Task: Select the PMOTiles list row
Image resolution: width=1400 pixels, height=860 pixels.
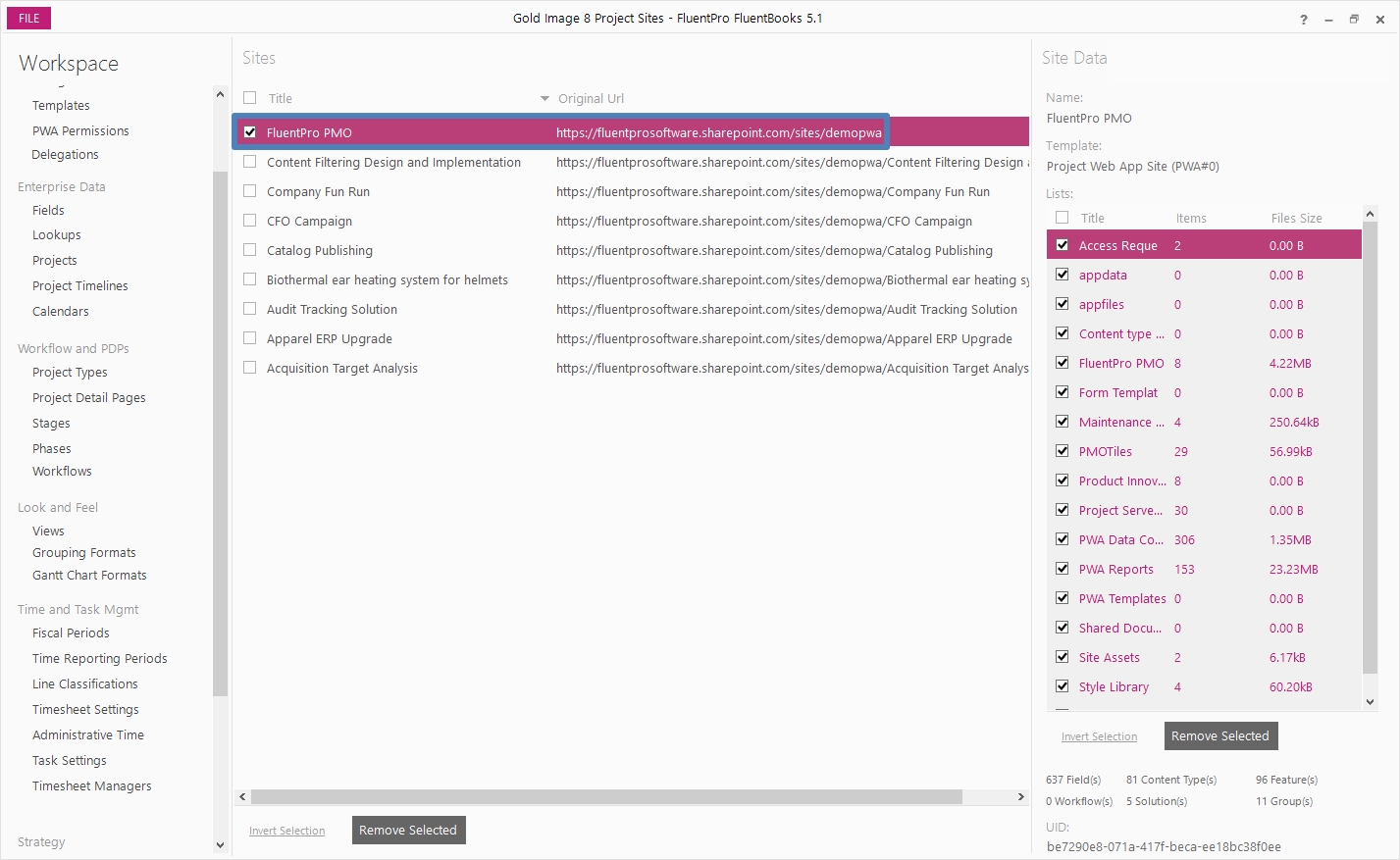Action: tap(1205, 451)
